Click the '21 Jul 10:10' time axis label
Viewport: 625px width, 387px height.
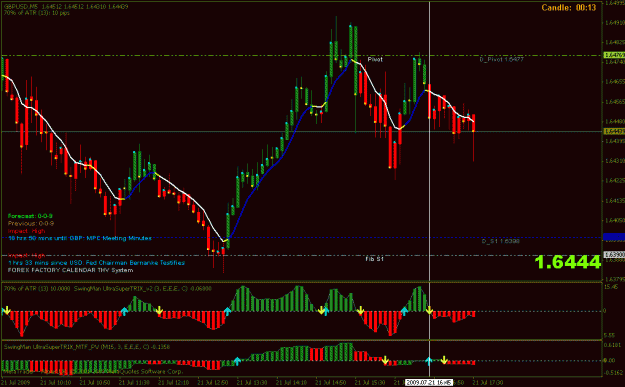coord(55,383)
